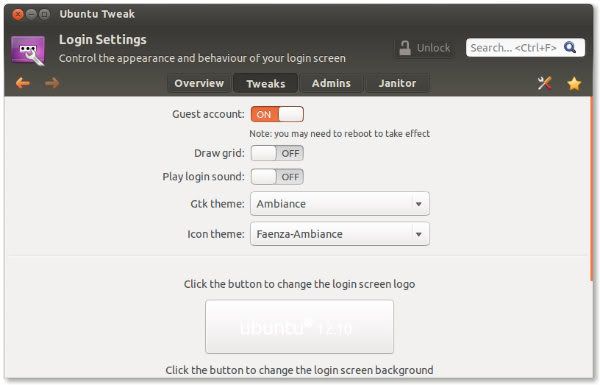Close the Ubuntu Tweak window
Image resolution: width=600 pixels, height=385 pixels.
(18, 15)
